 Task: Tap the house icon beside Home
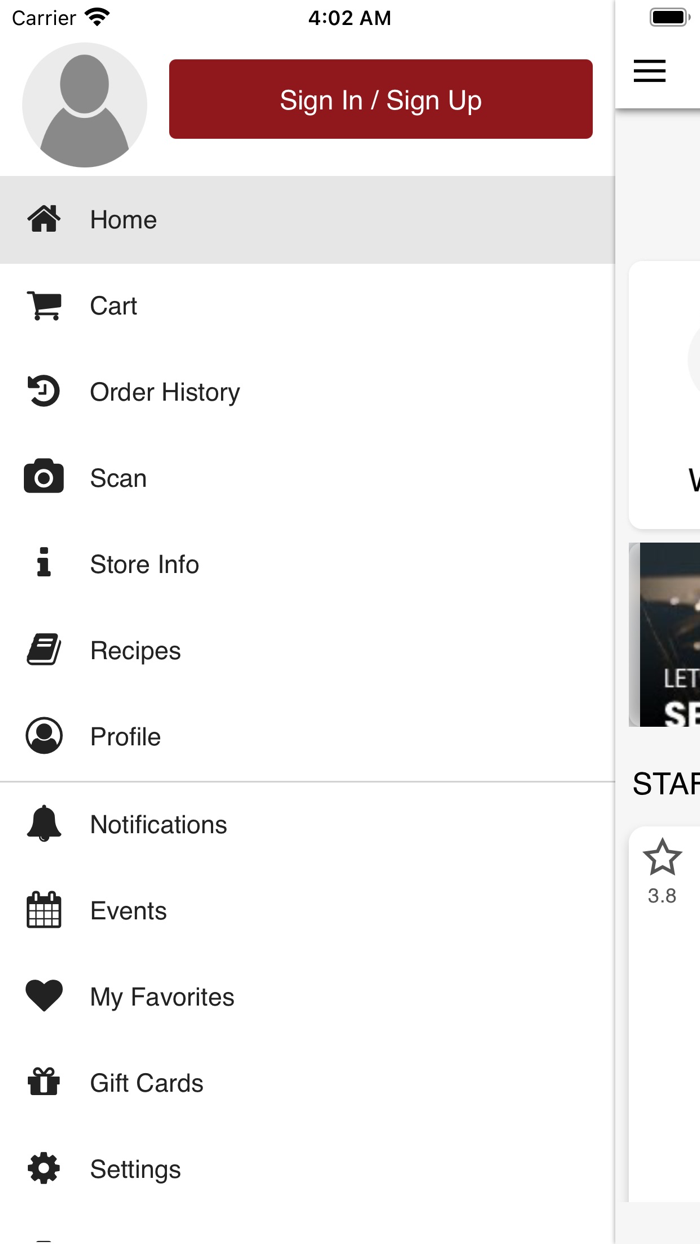pyautogui.click(x=44, y=219)
